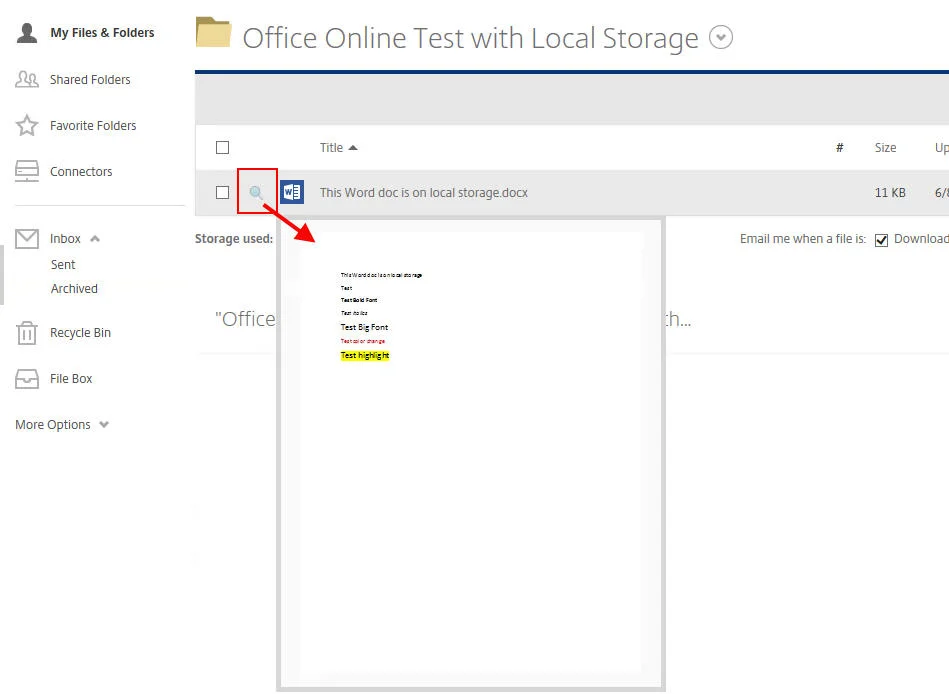Open folder title dropdown menu
Viewport: 949px width, 694px height.
click(721, 38)
